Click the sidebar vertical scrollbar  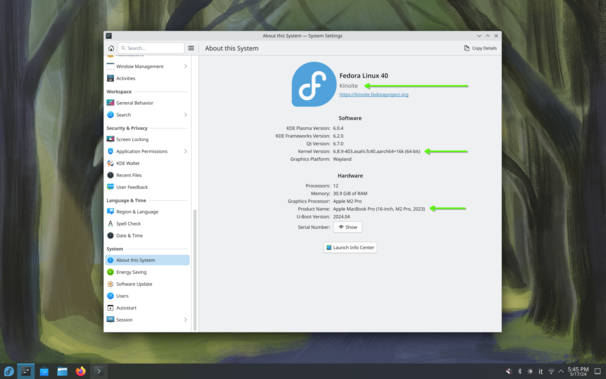click(195, 270)
